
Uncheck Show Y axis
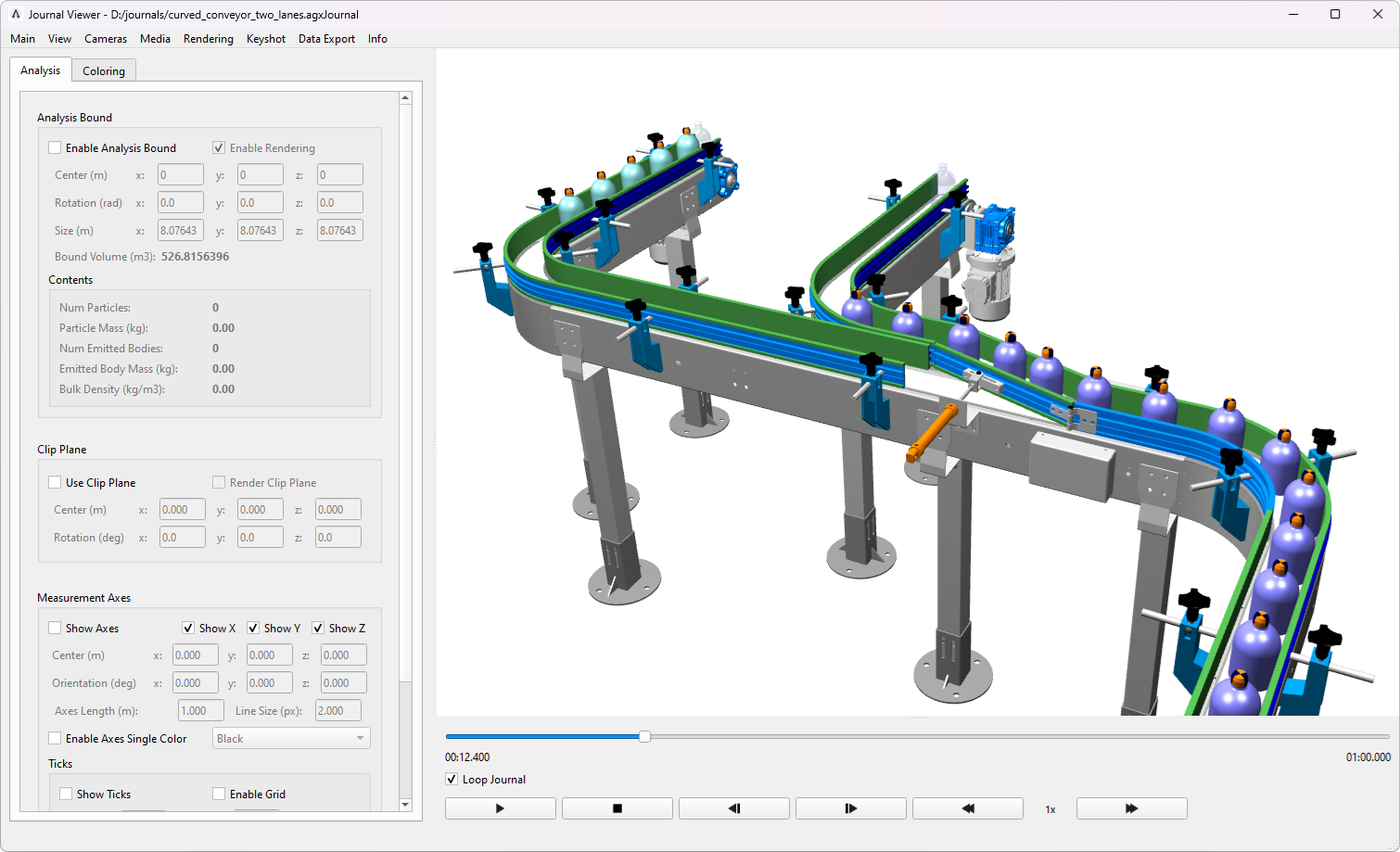[253, 628]
